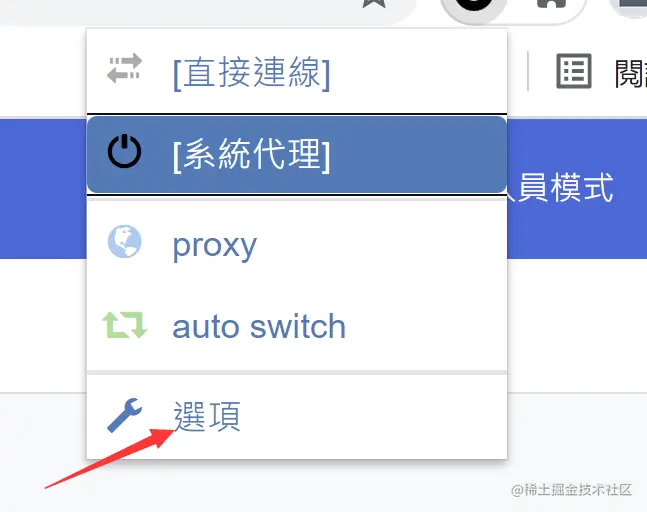This screenshot has width=647, height=512.
Task: Open the reading list panel icon
Action: [574, 71]
